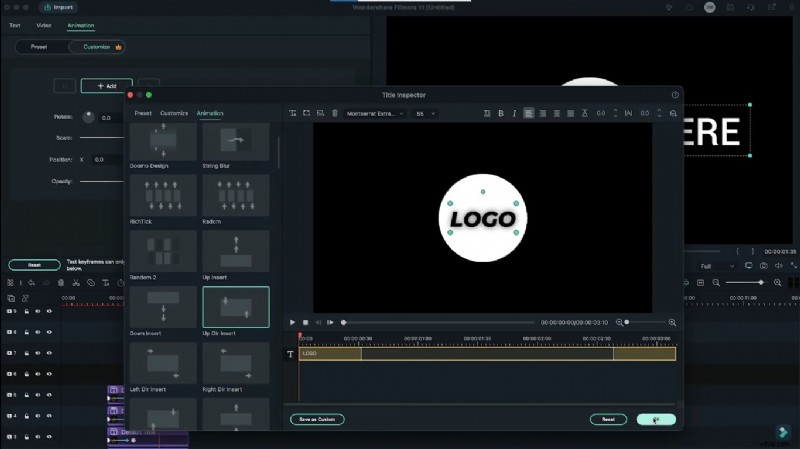The width and height of the screenshot is (800, 449).
Task: Toggle visibility eye of track 7
Action: [49, 353]
